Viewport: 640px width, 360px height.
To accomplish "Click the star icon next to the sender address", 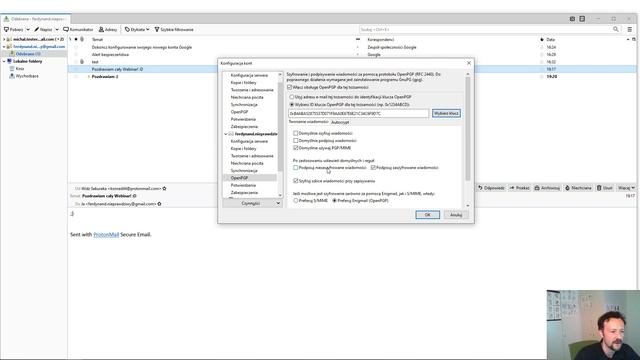I will (x=164, y=189).
